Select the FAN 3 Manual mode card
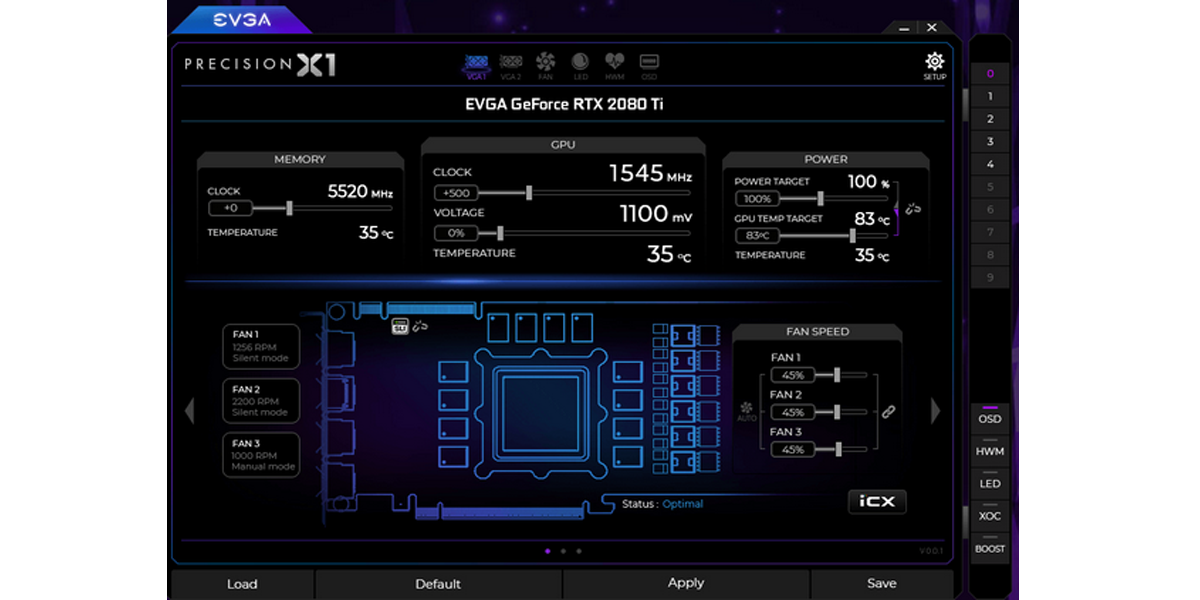Viewport: 1200px width, 600px height. pyautogui.click(x=261, y=454)
